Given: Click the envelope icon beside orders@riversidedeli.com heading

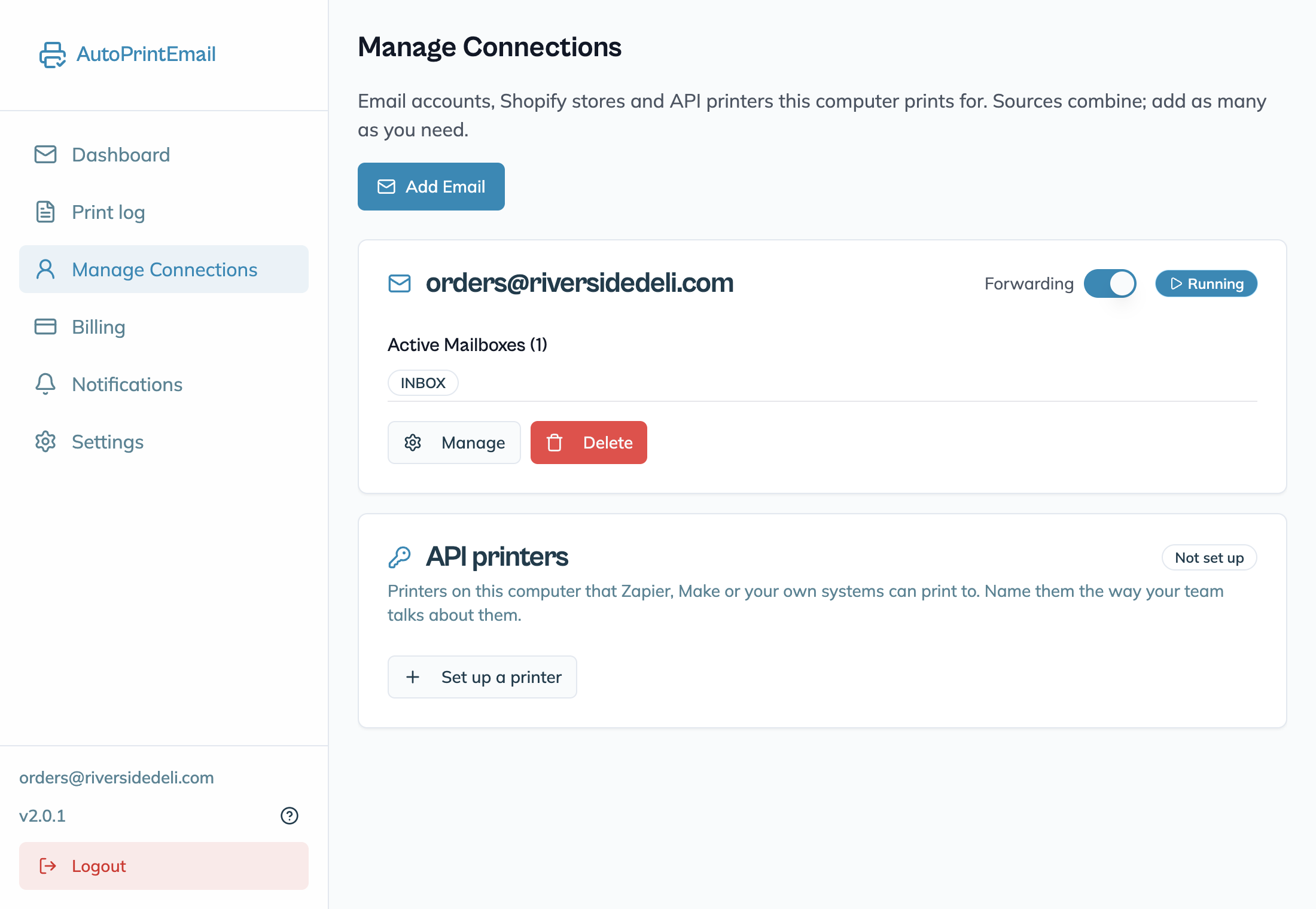Looking at the screenshot, I should pos(400,283).
